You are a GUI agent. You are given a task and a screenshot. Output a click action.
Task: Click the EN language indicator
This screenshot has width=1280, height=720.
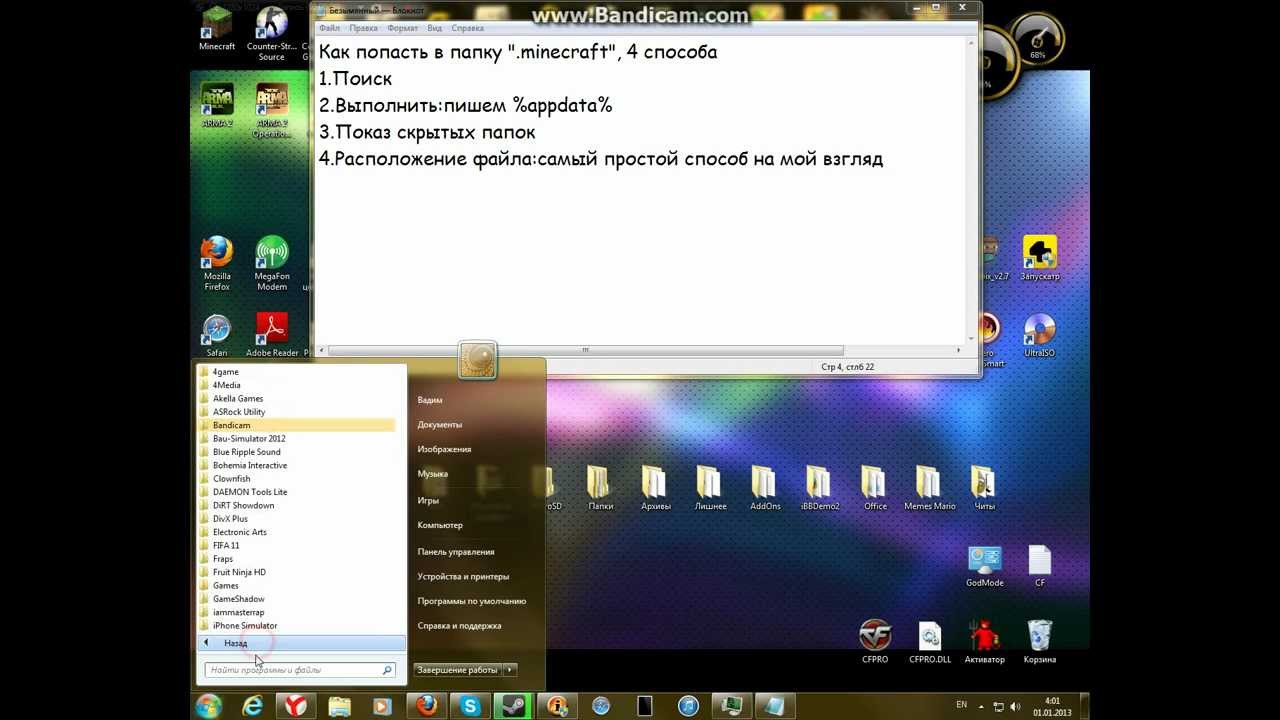click(x=962, y=705)
